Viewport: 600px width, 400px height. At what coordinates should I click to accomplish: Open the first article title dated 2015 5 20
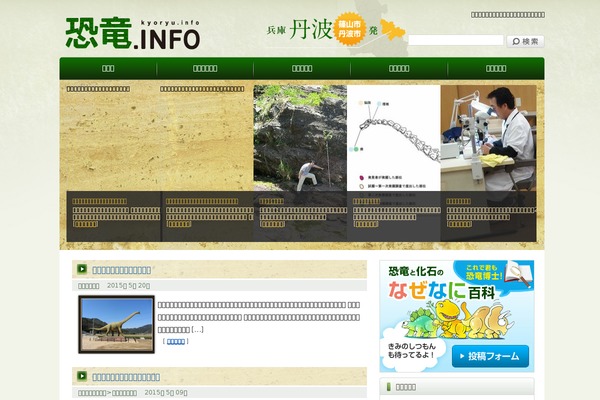pyautogui.click(x=122, y=270)
